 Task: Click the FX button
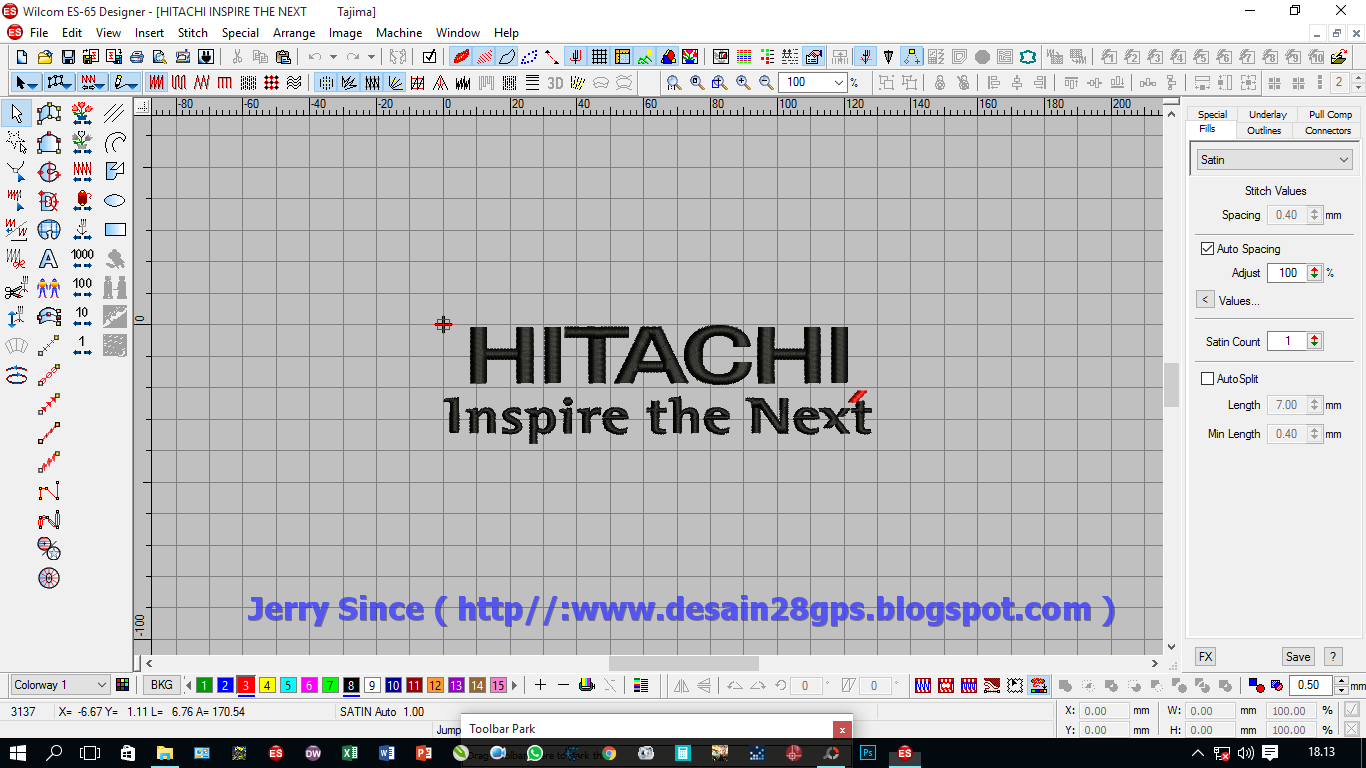click(x=1205, y=657)
